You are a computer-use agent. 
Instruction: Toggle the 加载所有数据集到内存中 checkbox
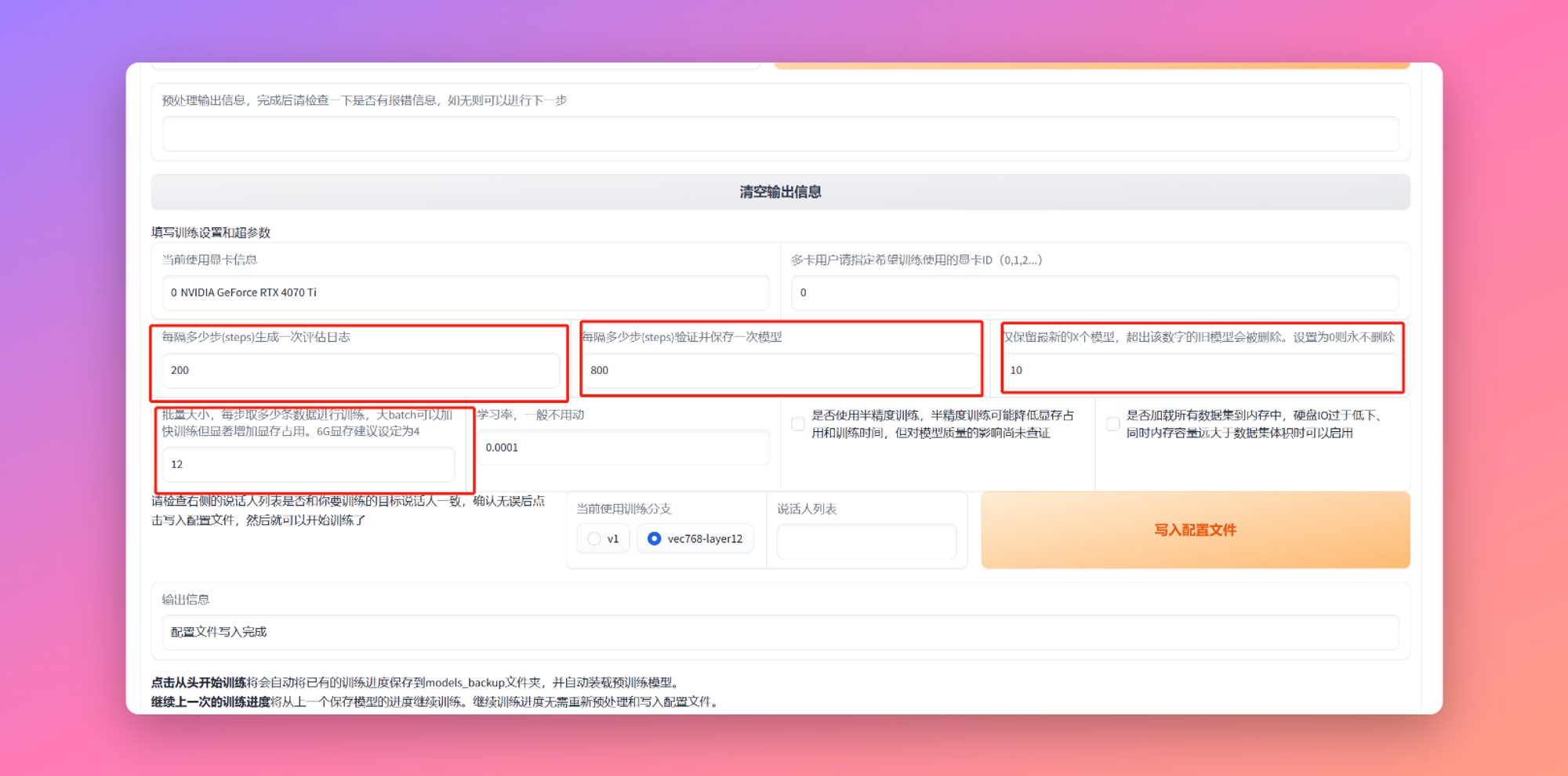point(1112,424)
